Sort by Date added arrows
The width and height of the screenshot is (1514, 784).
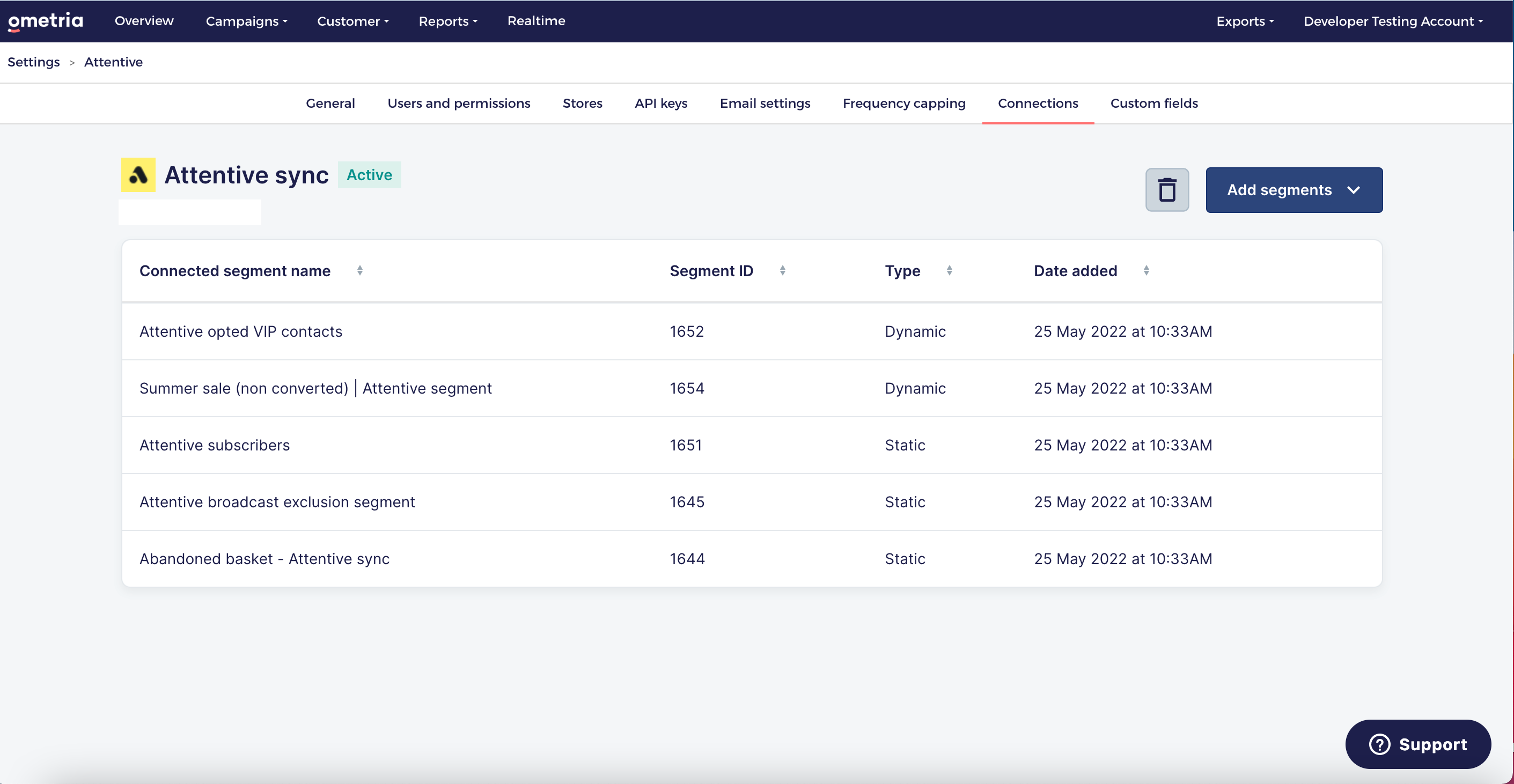(x=1146, y=270)
